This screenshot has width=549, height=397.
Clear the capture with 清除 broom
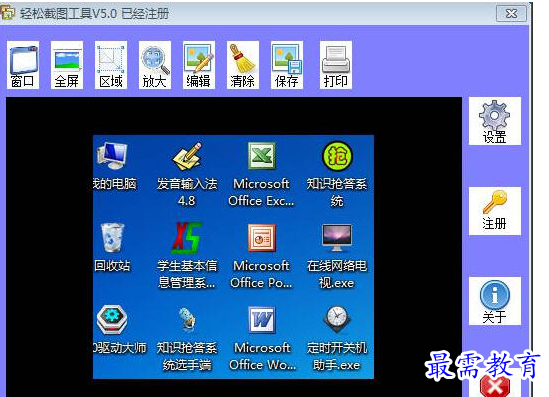(x=243, y=65)
